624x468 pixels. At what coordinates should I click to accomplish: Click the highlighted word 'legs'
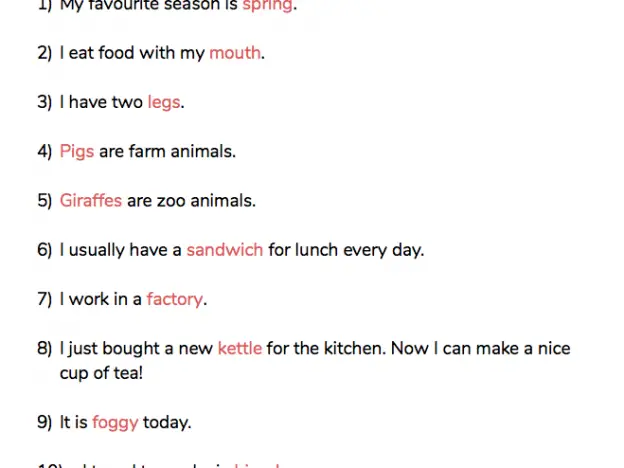pos(164,103)
